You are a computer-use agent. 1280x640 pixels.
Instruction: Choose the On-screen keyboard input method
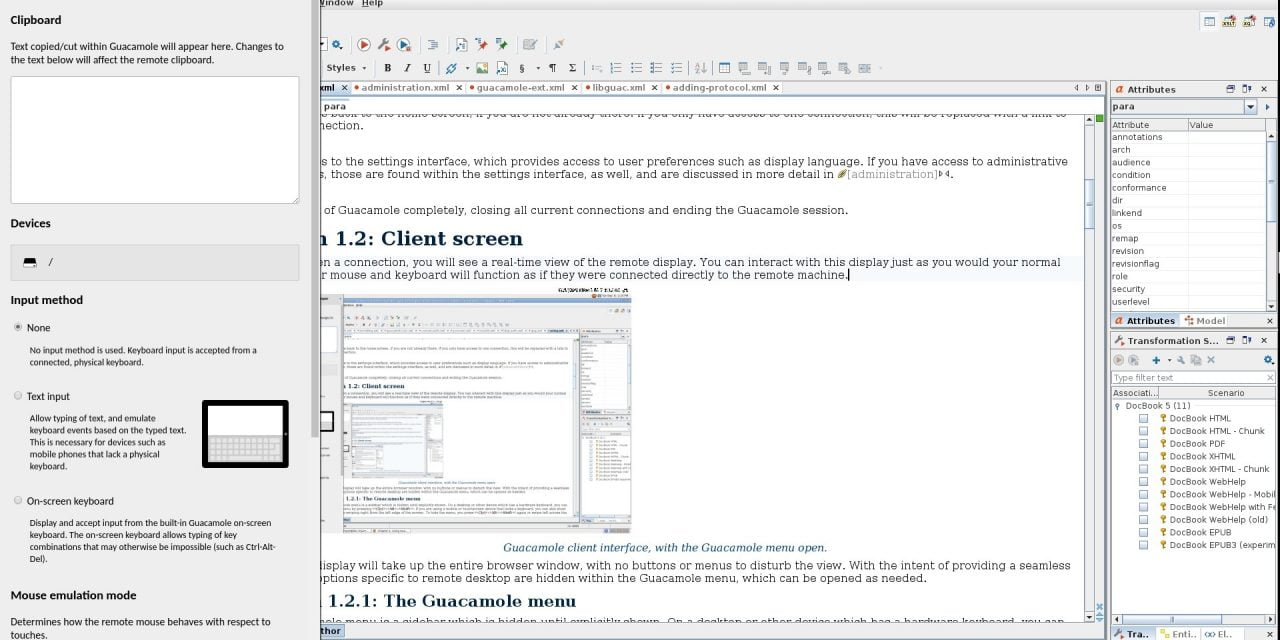(18, 501)
